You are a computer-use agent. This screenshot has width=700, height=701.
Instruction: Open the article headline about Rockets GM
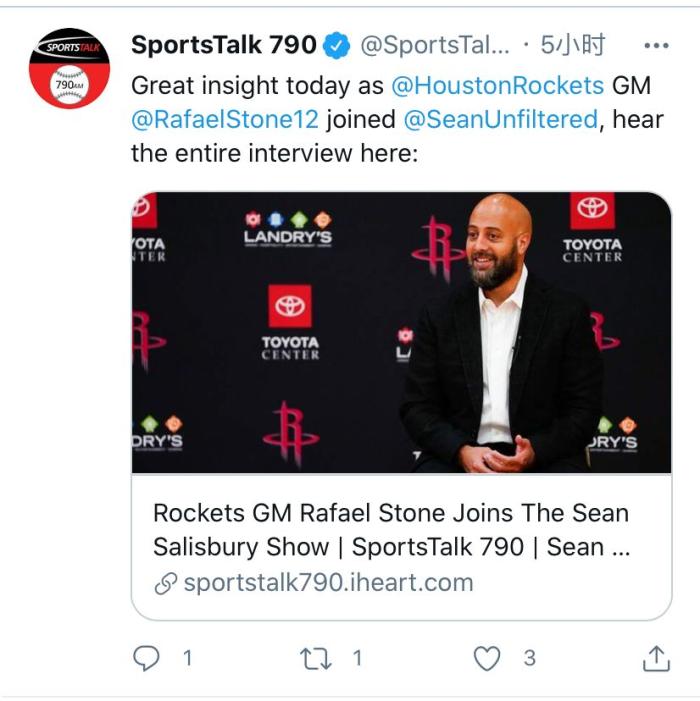click(x=390, y=530)
